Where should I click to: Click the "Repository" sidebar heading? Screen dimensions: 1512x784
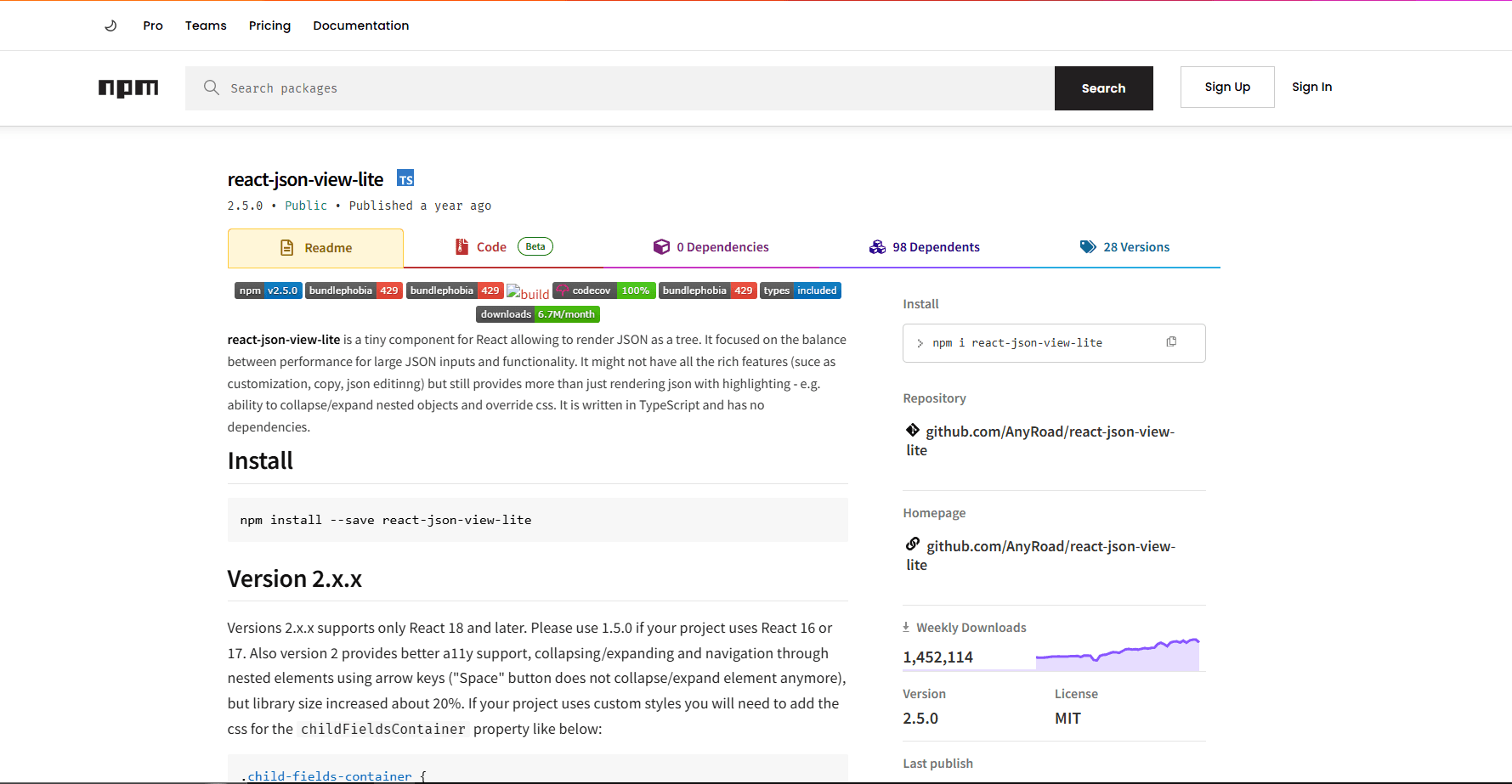click(x=934, y=398)
